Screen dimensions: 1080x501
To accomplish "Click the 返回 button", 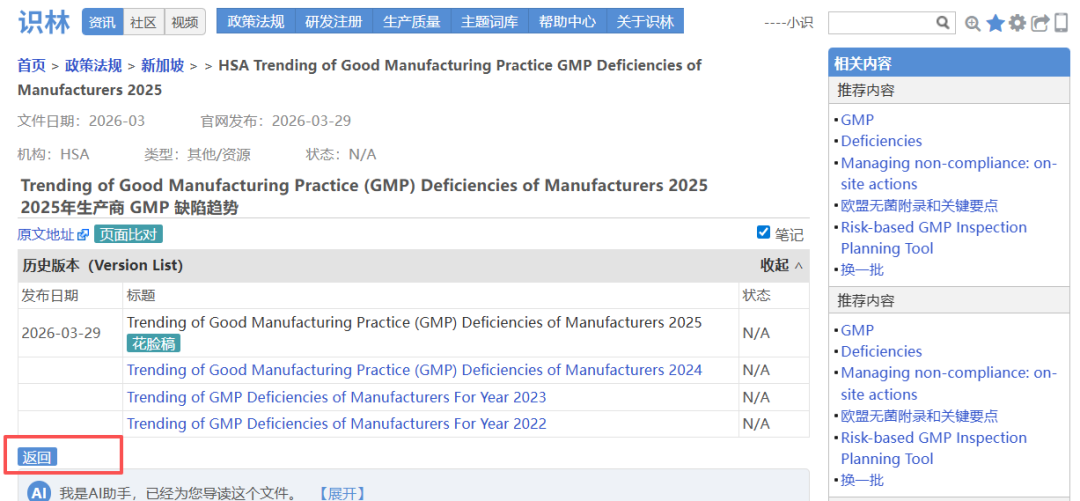I will [37, 457].
